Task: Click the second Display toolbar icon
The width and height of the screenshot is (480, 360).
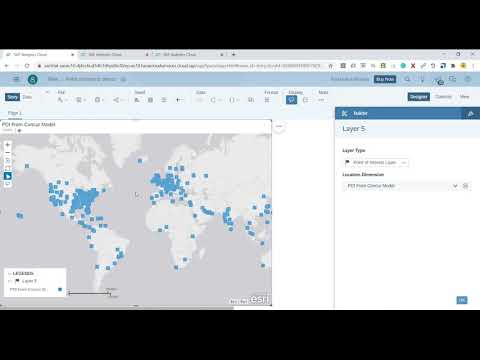Action: tap(305, 100)
